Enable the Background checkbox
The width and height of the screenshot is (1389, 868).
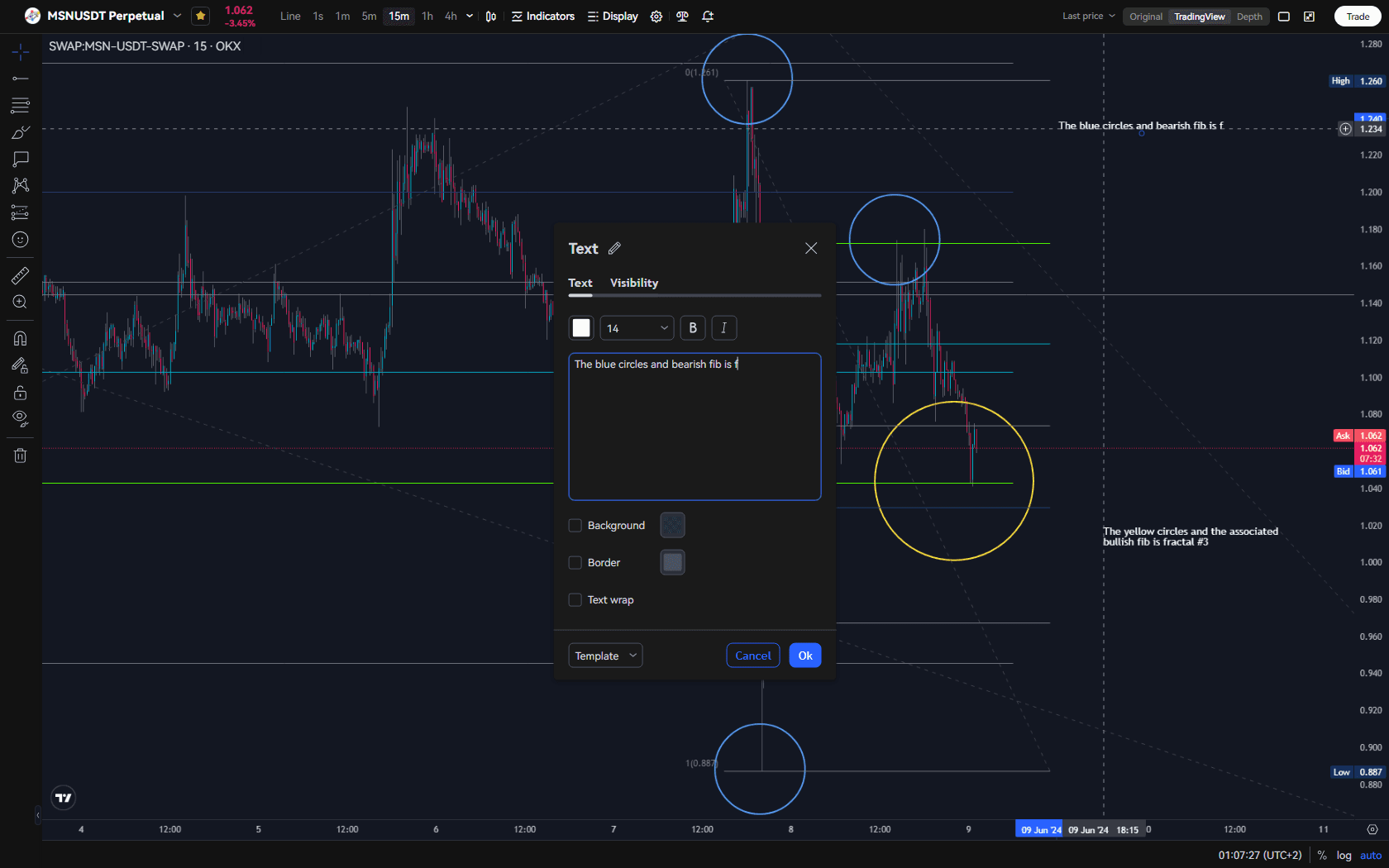click(575, 525)
